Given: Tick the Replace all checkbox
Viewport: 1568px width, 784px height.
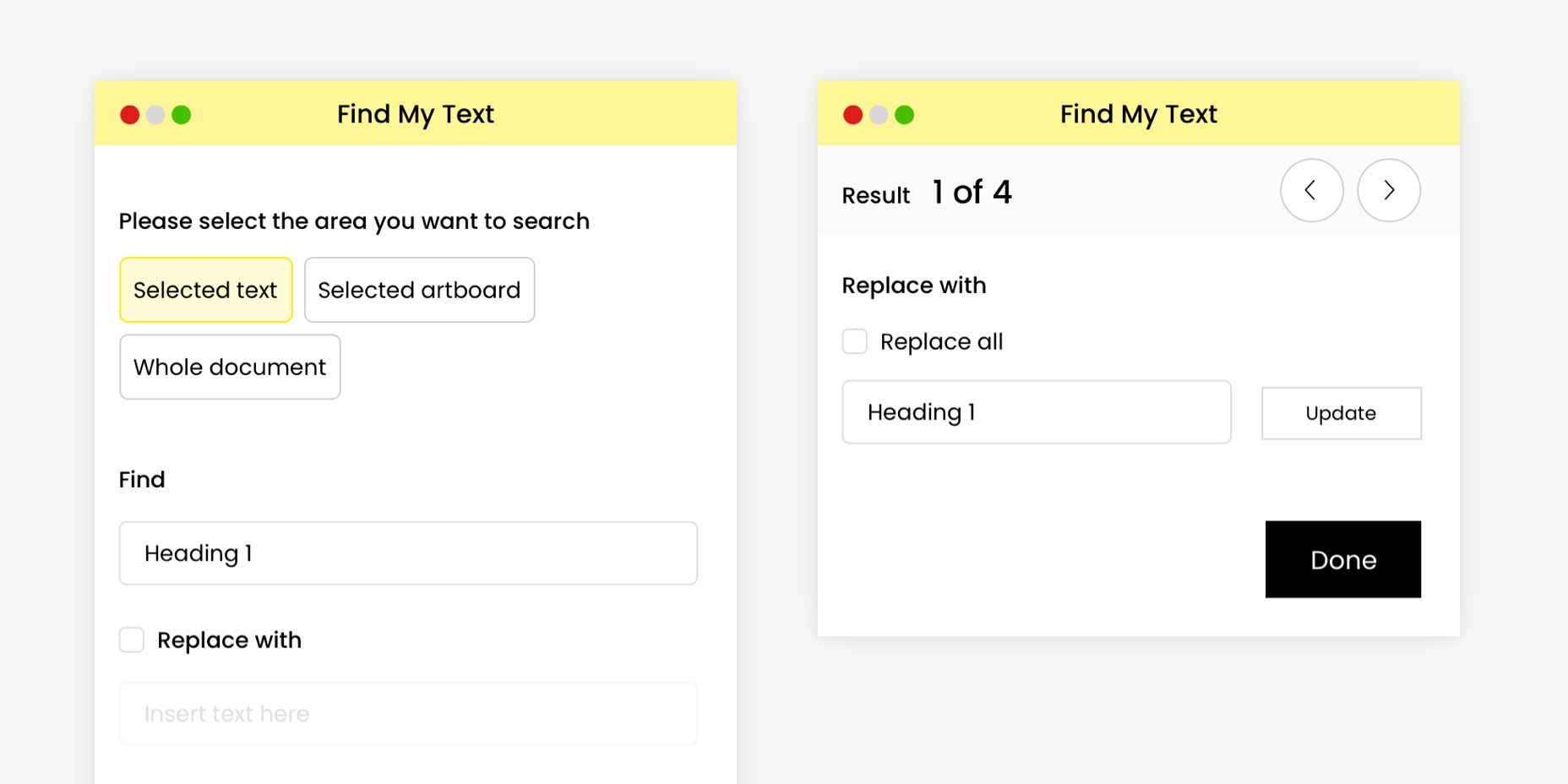Looking at the screenshot, I should click(855, 341).
